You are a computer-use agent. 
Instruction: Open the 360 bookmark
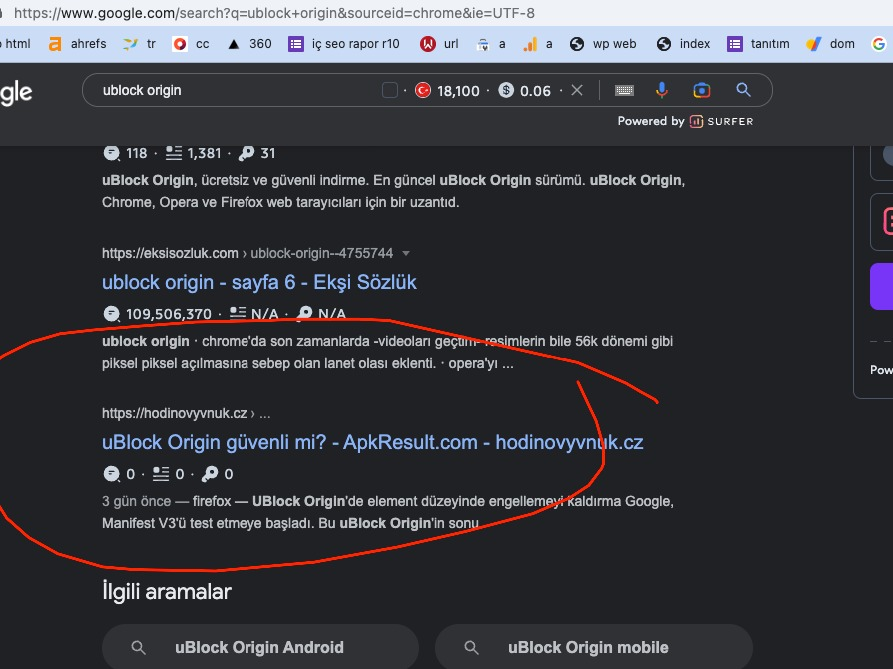[249, 44]
